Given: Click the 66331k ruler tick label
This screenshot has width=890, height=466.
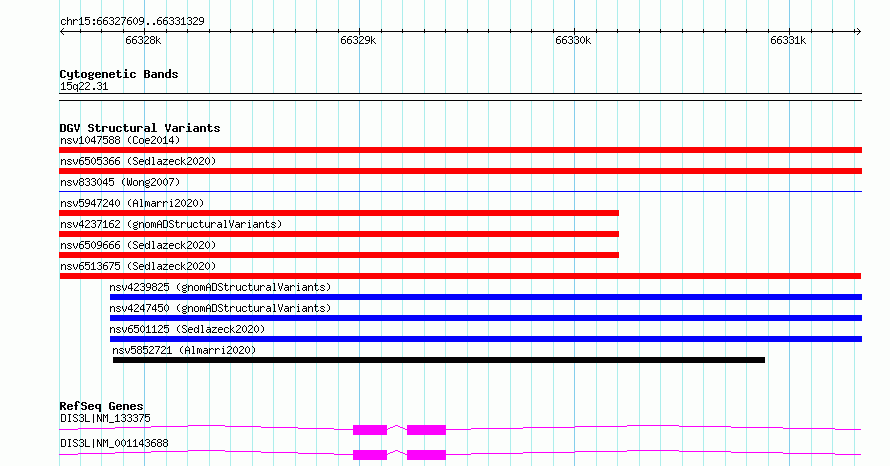Looking at the screenshot, I should point(788,40).
